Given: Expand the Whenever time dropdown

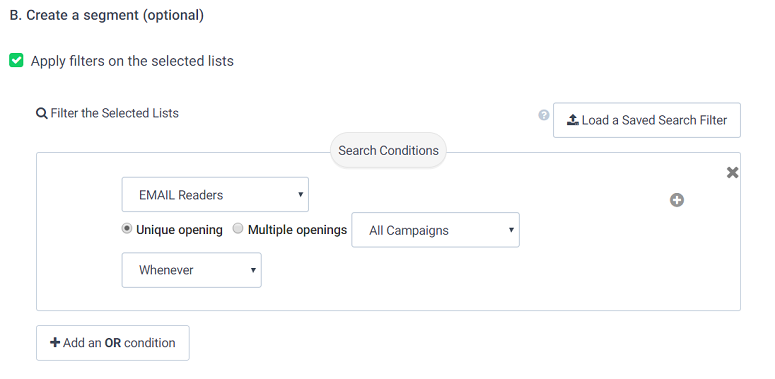Looking at the screenshot, I should pos(191,270).
